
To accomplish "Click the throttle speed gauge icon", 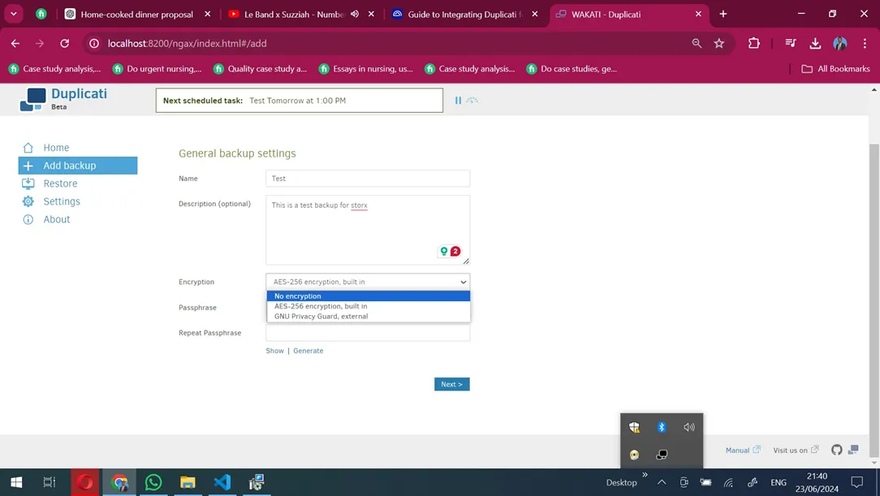I will point(472,100).
